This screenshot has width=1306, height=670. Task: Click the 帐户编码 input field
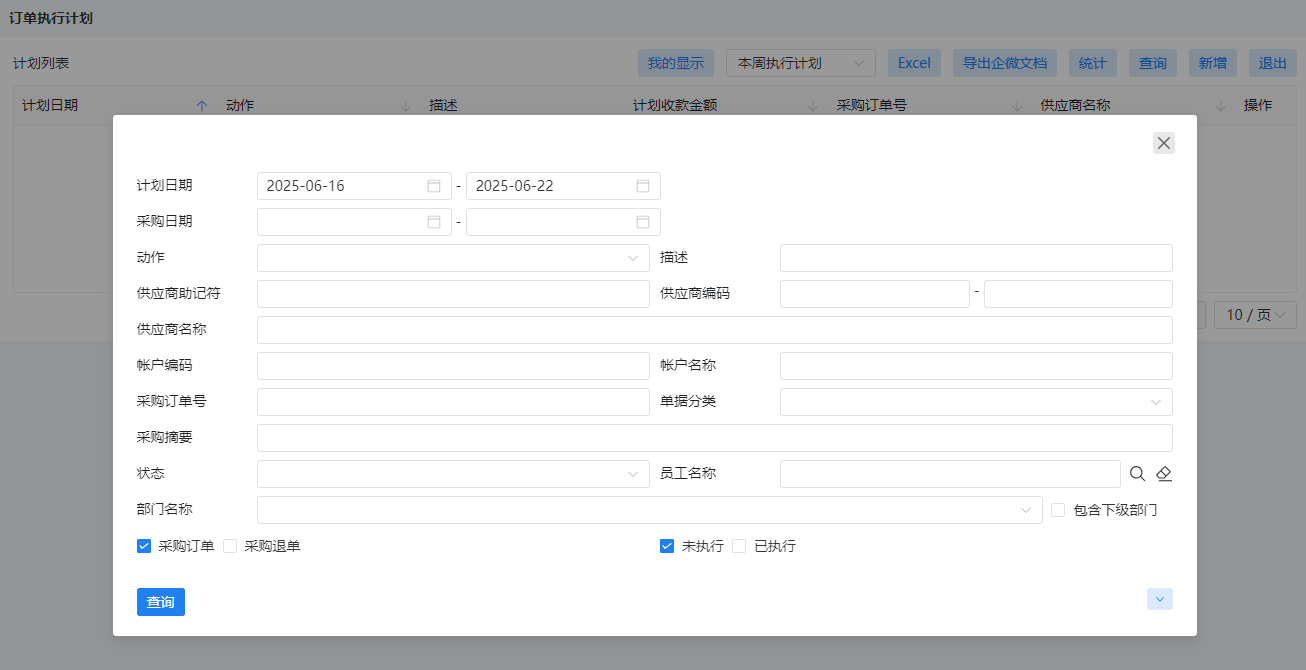pyautogui.click(x=453, y=366)
